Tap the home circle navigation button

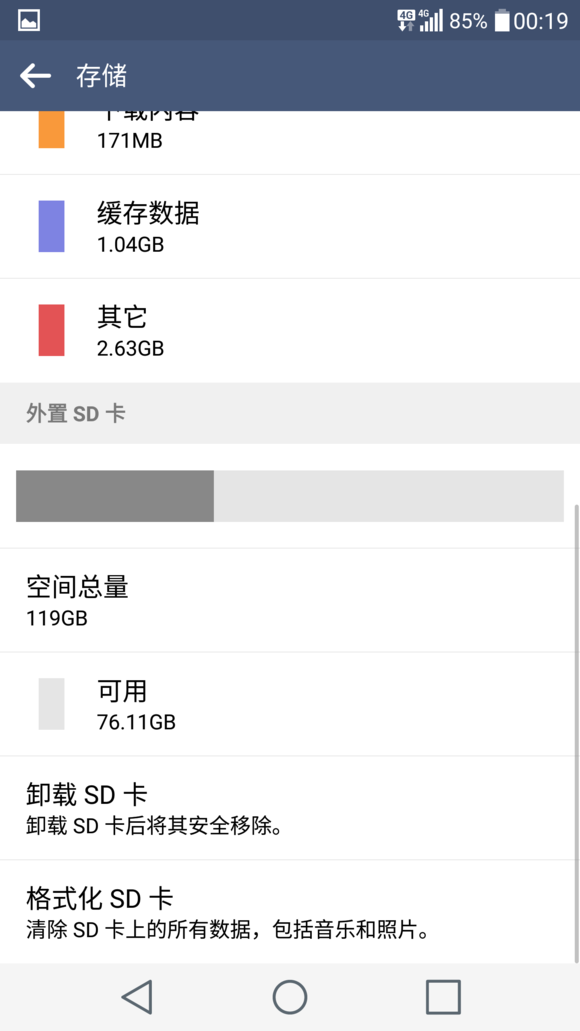pyautogui.click(x=290, y=997)
